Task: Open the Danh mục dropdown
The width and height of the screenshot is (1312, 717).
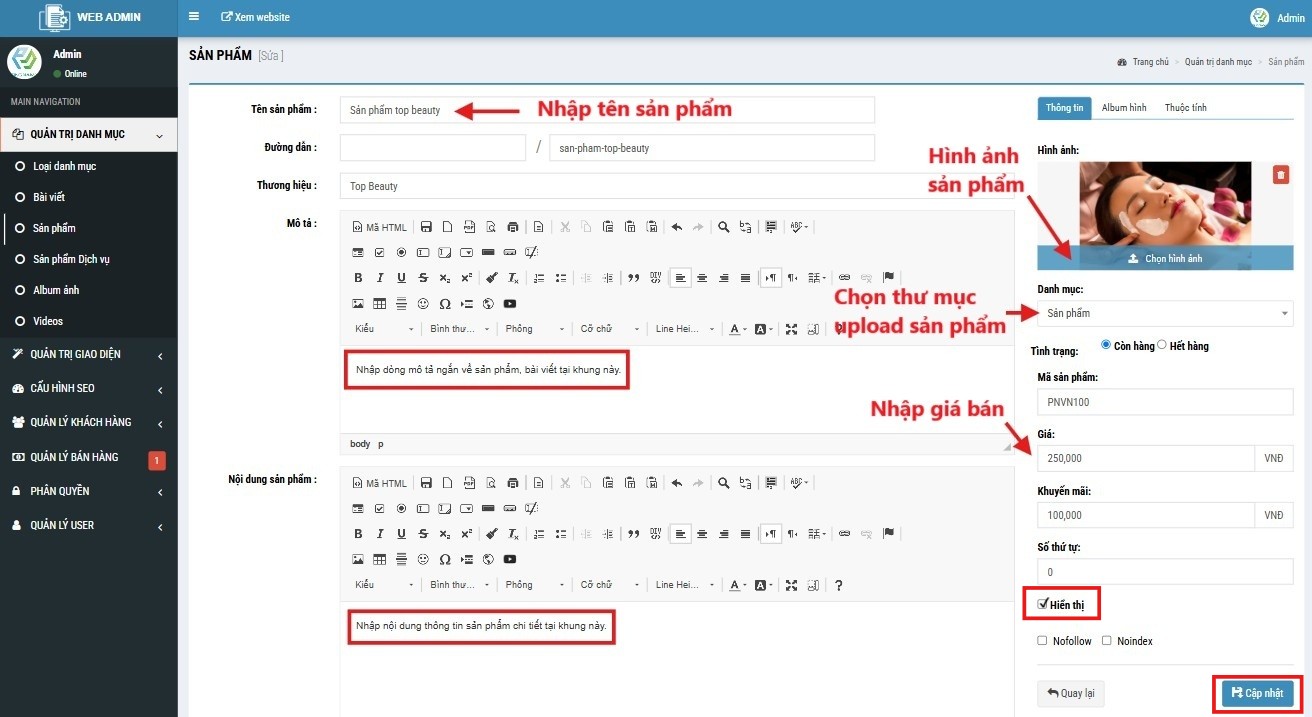Action: (x=1165, y=313)
